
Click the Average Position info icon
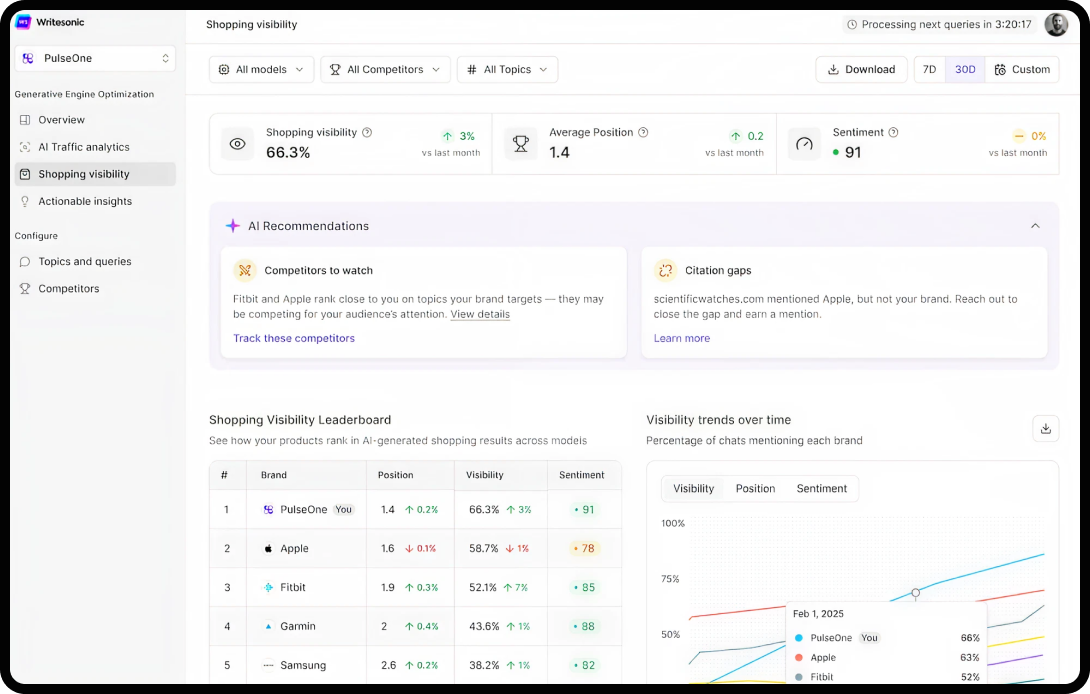click(x=643, y=132)
